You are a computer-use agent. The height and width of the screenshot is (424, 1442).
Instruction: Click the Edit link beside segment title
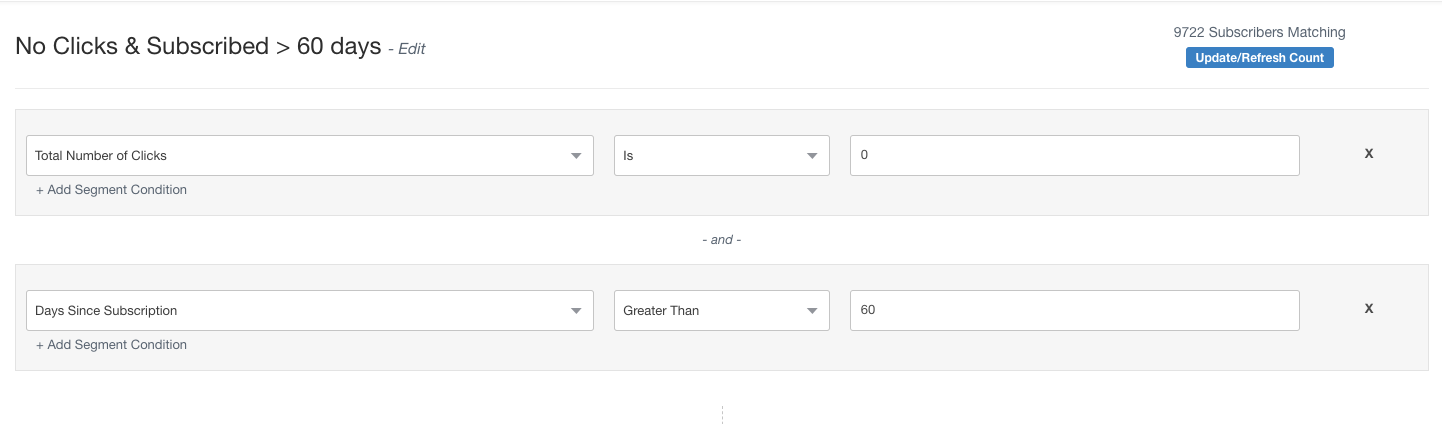click(x=411, y=49)
